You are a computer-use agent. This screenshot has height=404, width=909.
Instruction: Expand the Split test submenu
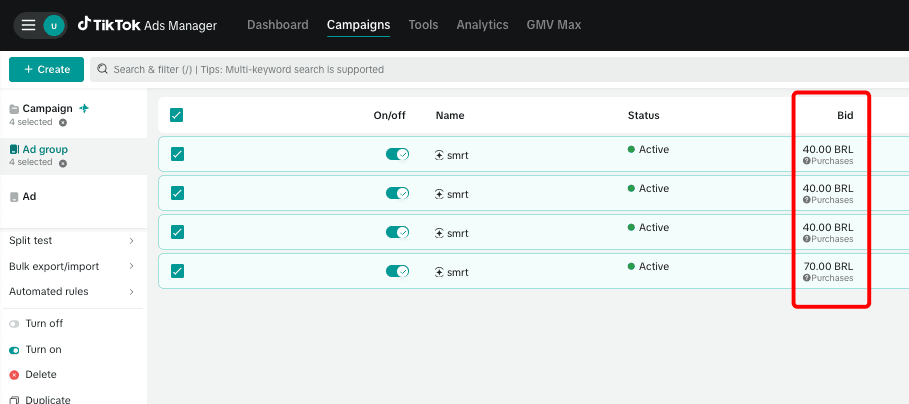tap(131, 241)
